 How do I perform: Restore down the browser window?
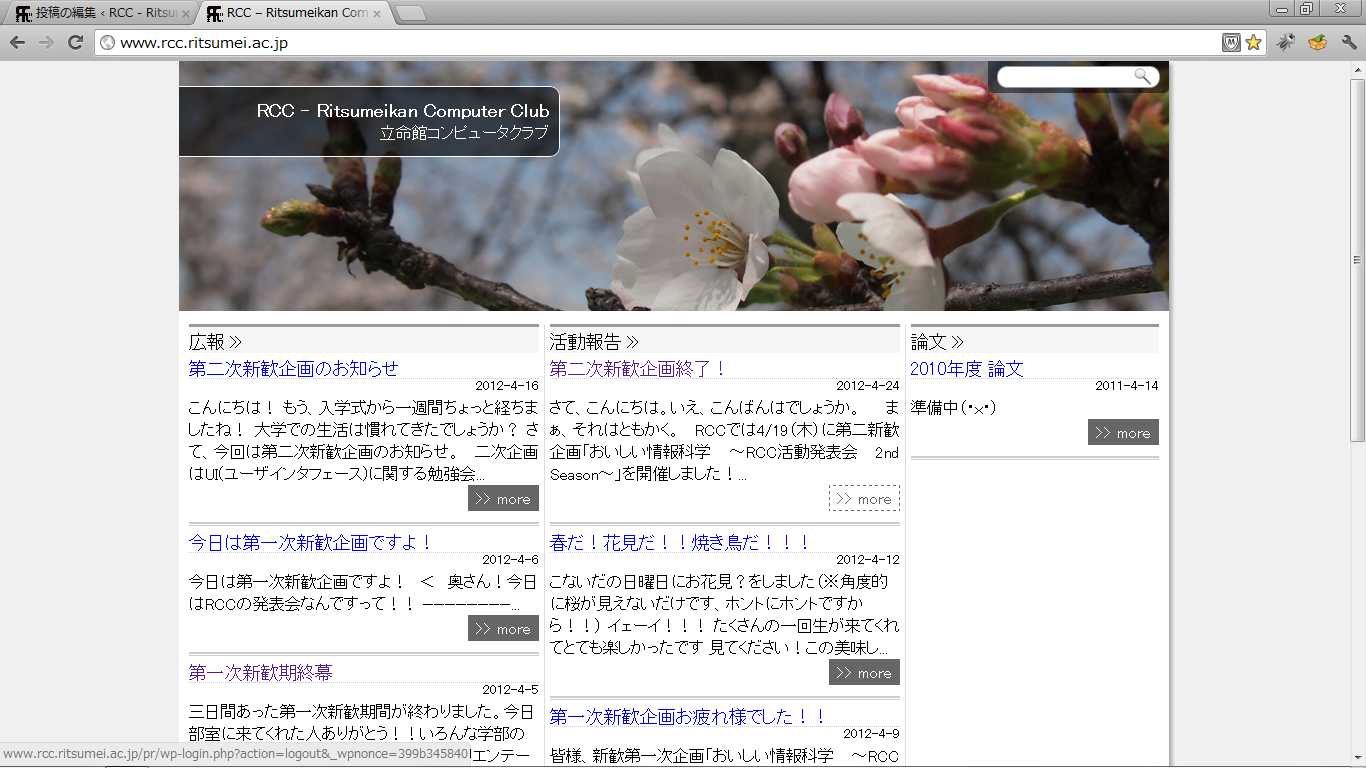click(x=1307, y=8)
